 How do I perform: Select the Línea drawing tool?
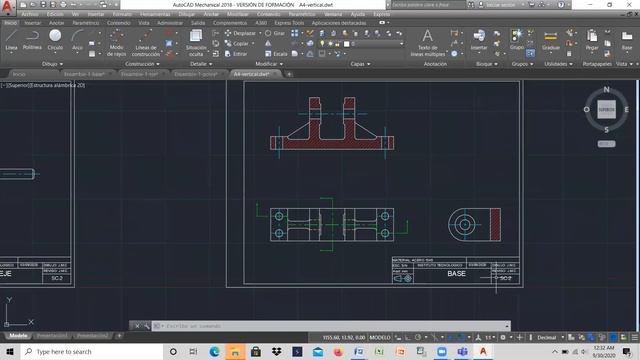point(11,40)
